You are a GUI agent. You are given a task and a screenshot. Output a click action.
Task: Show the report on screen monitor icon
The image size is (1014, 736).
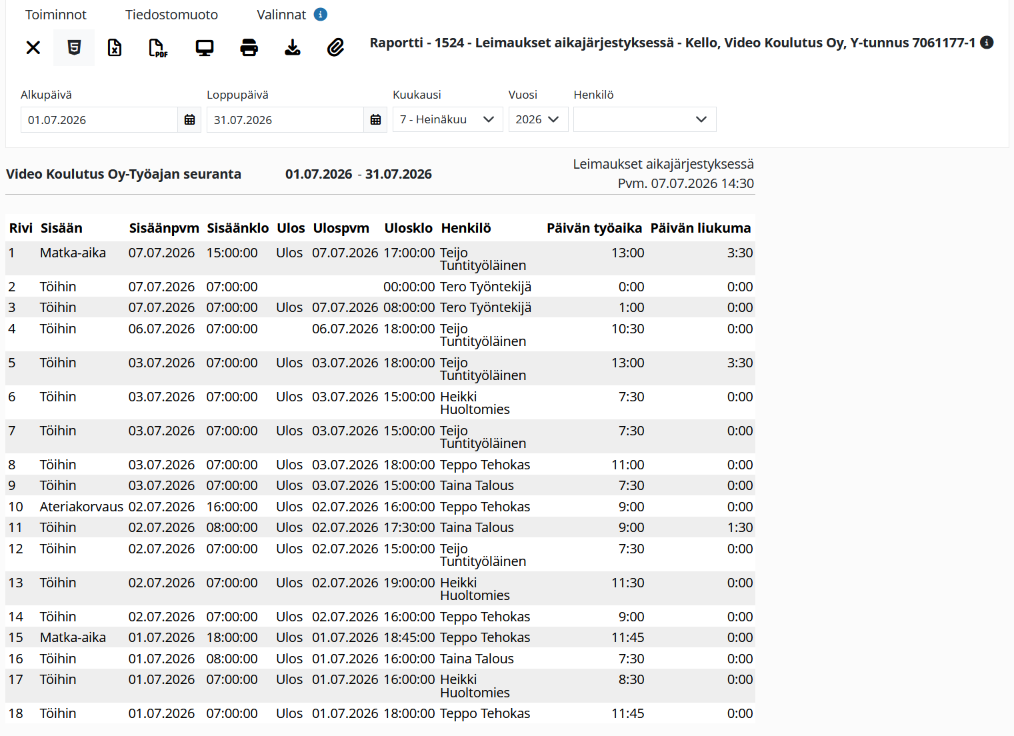tap(204, 48)
